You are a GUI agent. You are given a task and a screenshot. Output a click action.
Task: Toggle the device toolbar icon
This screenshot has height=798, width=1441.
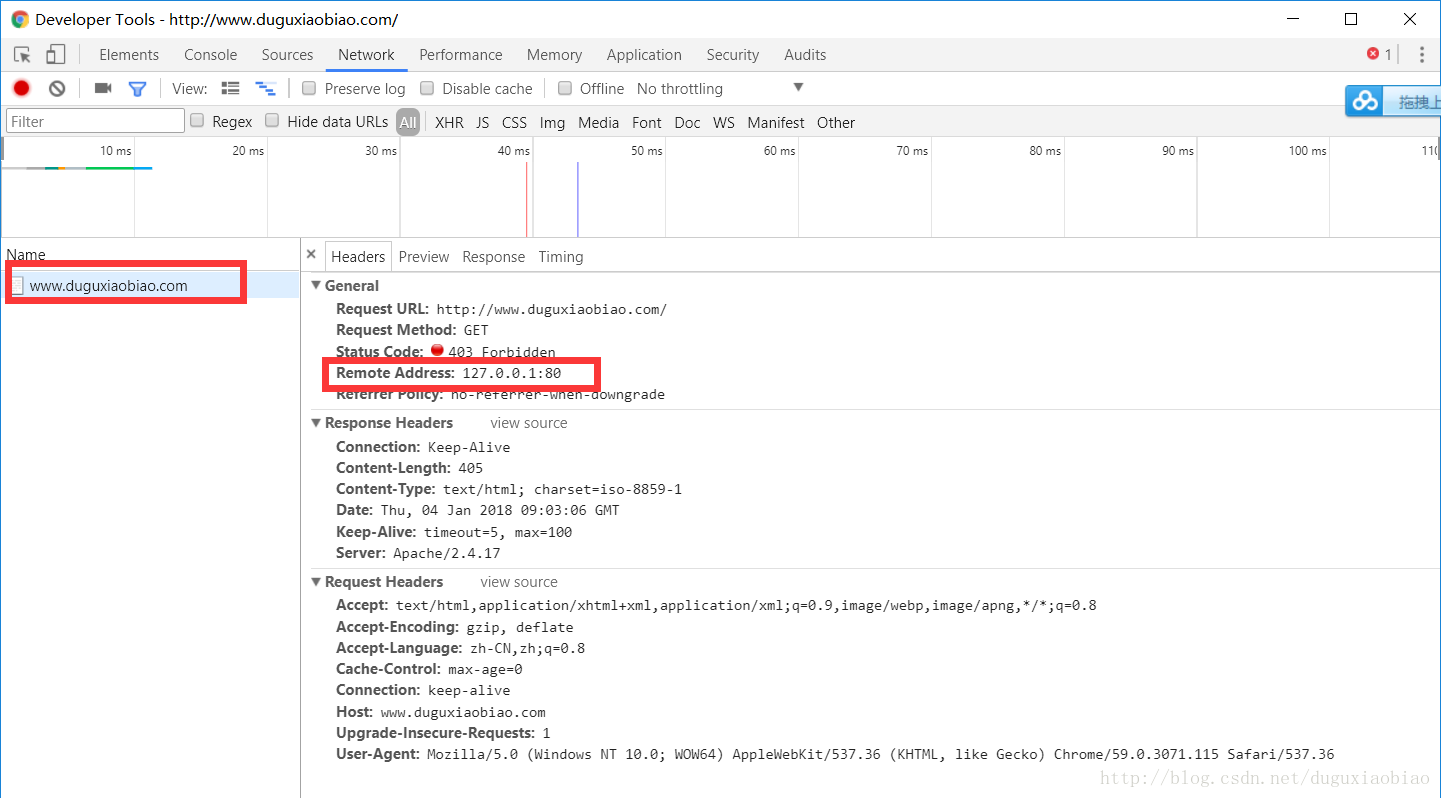(x=55, y=55)
